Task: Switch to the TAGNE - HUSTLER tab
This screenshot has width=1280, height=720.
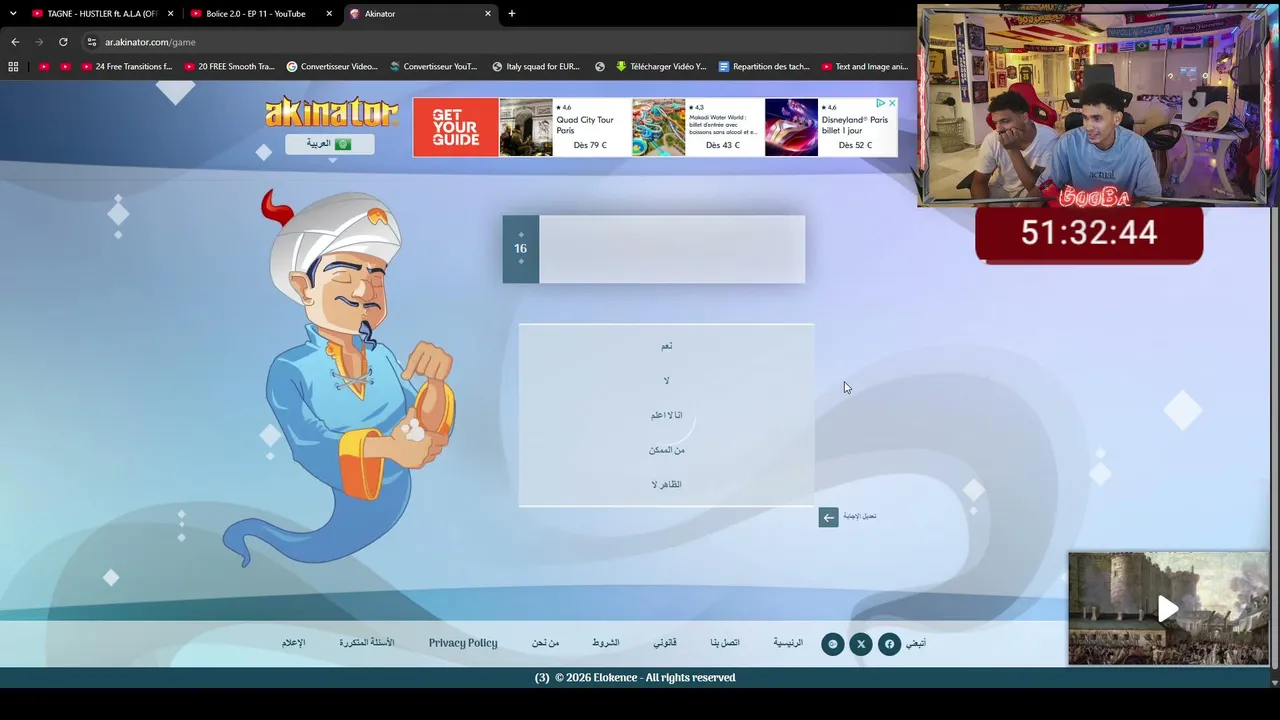Action: 102,14
